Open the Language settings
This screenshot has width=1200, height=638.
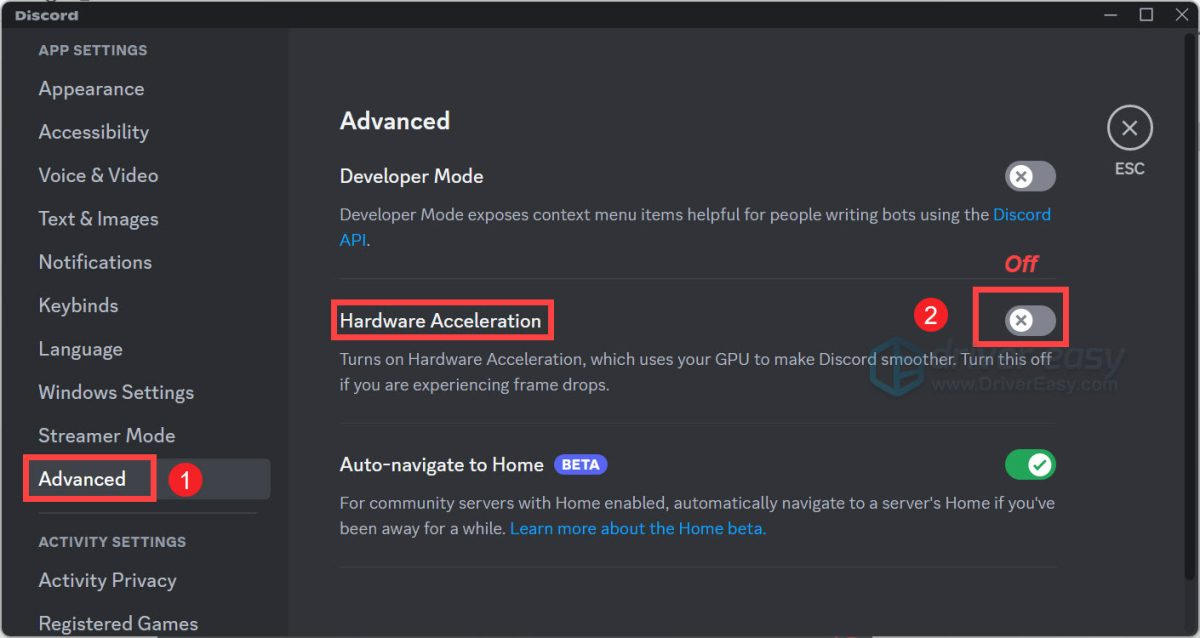[x=80, y=349]
